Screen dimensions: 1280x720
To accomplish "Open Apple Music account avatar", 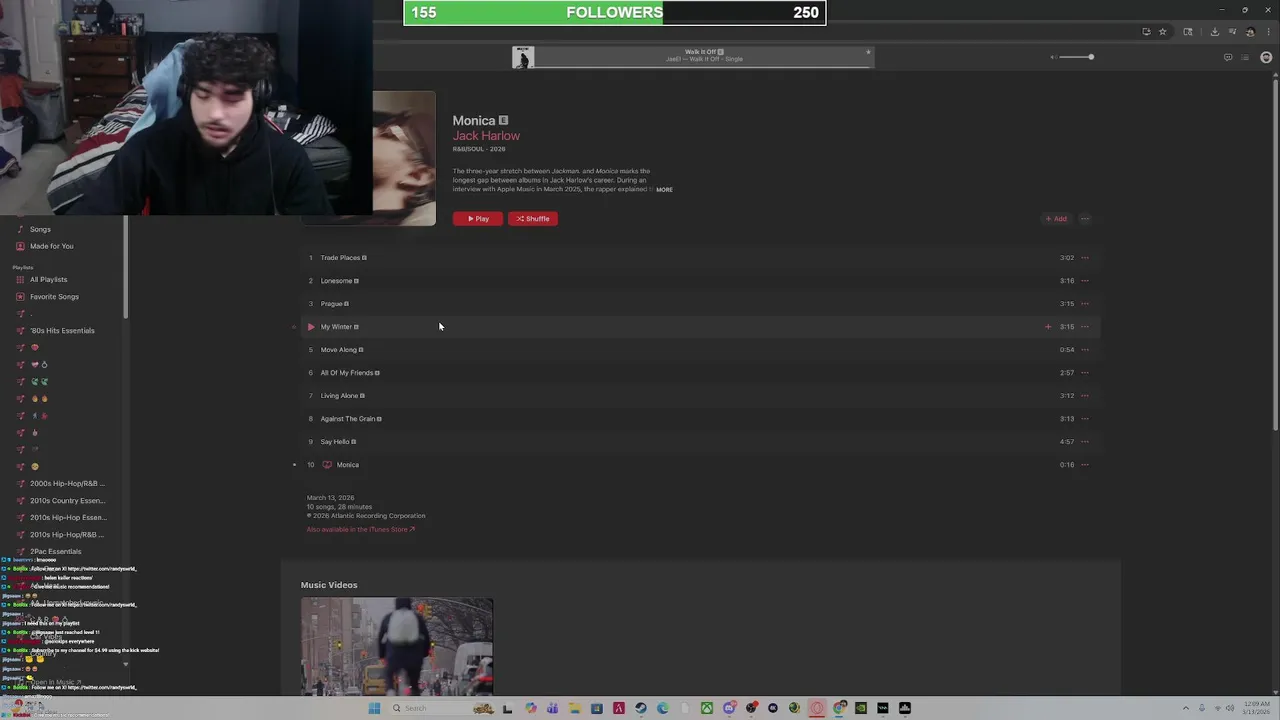I will [x=1266, y=57].
